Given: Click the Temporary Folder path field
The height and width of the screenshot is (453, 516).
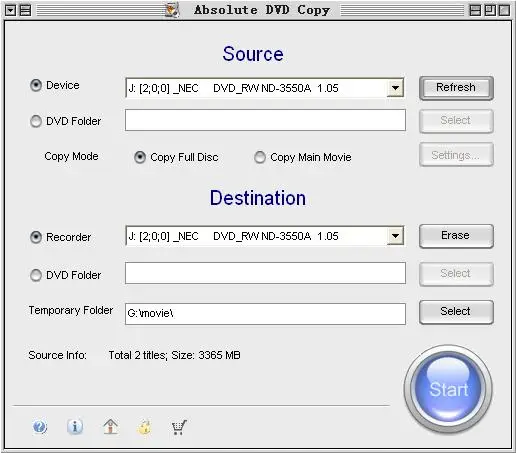Looking at the screenshot, I should click(265, 314).
